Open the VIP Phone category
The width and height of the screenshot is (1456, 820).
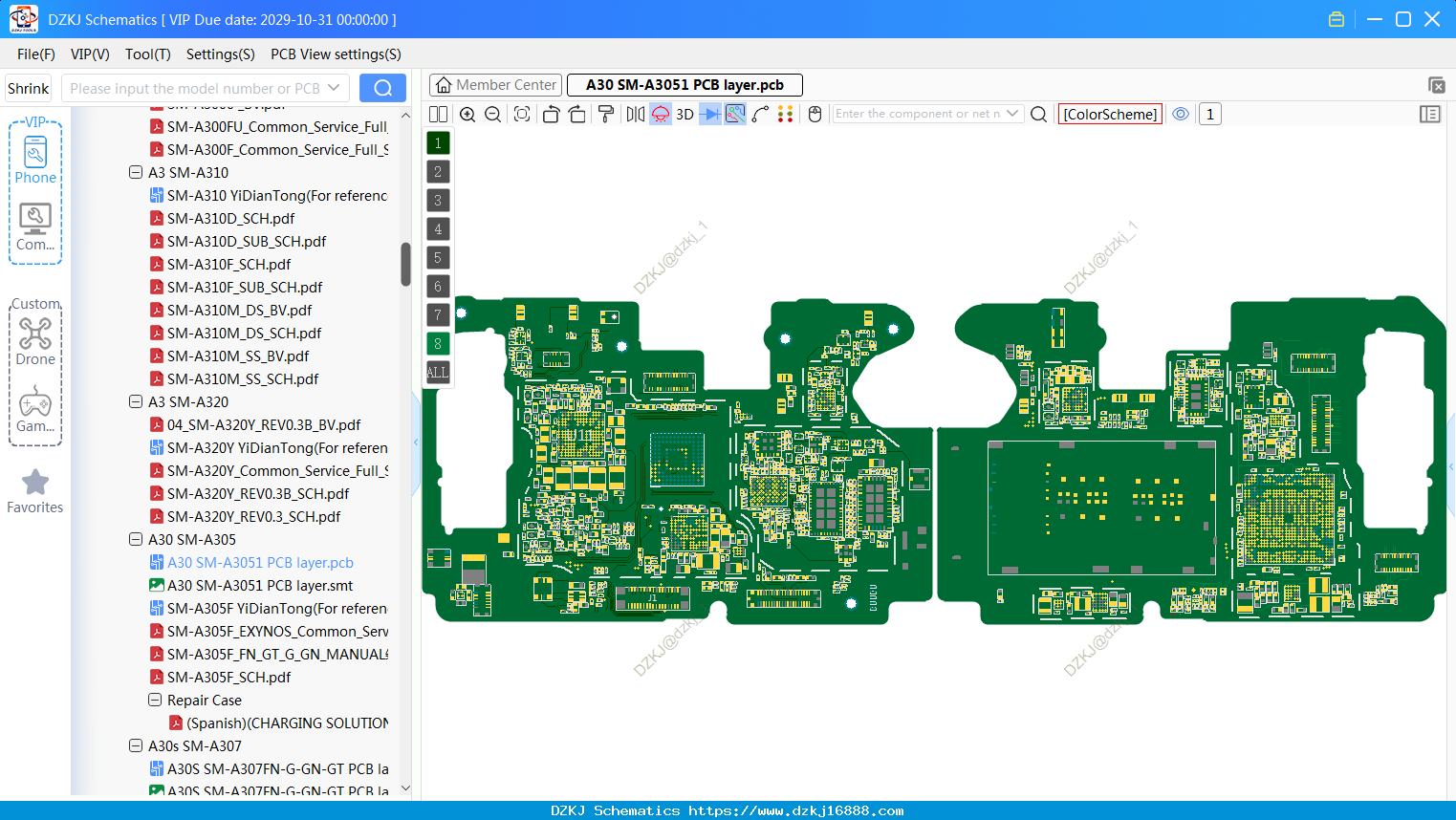(x=35, y=160)
